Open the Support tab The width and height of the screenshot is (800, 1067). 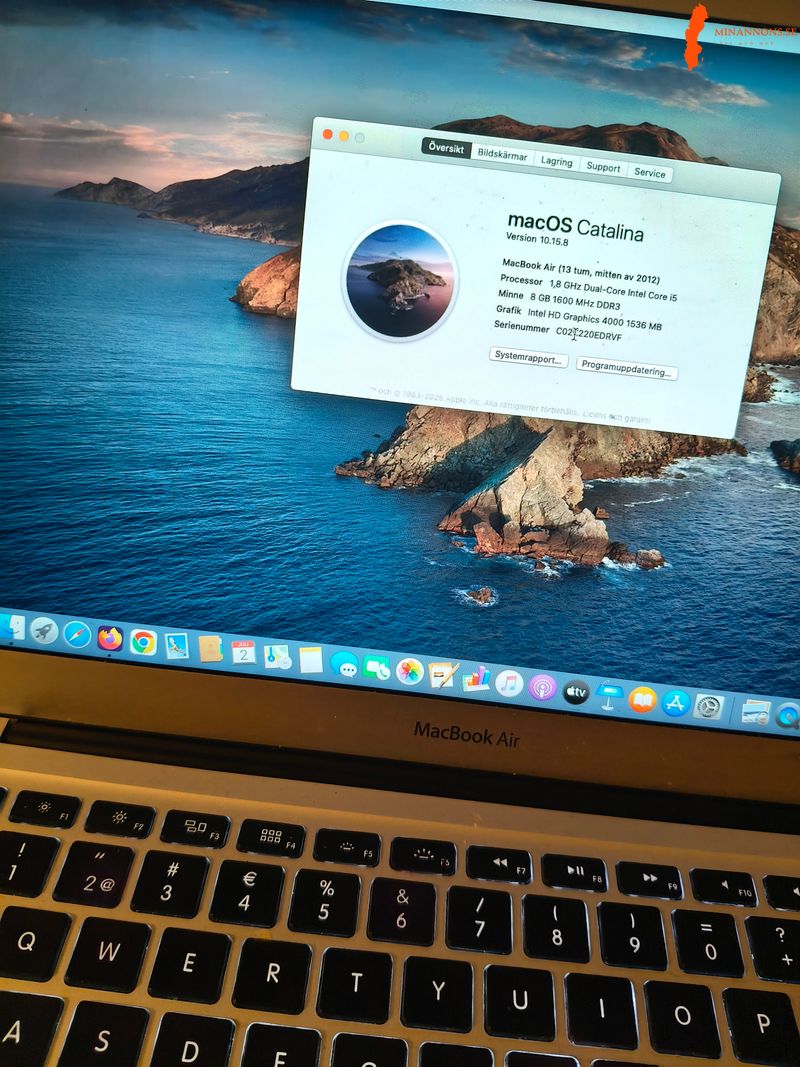tap(603, 167)
